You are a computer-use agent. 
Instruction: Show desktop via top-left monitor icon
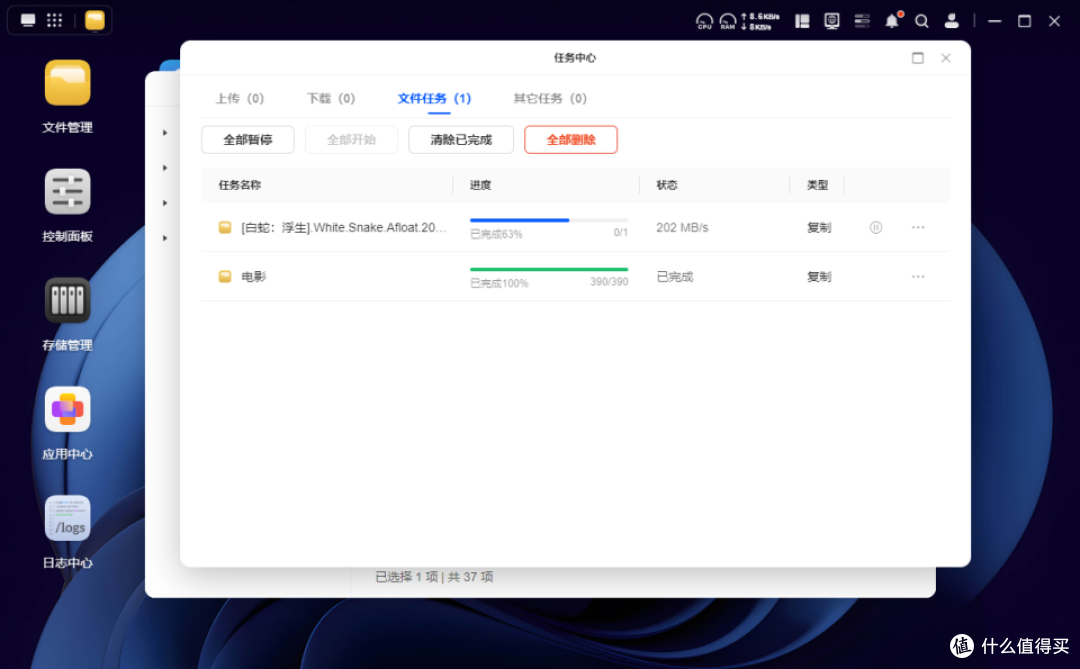point(28,20)
